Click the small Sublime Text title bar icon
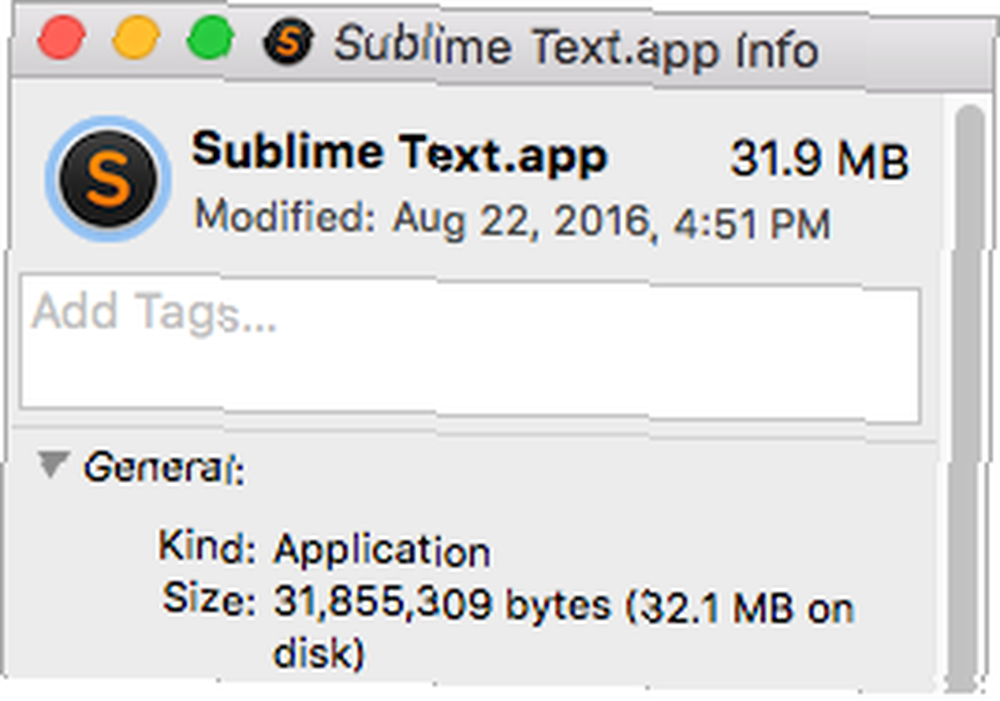The image size is (1000, 701). tap(288, 42)
